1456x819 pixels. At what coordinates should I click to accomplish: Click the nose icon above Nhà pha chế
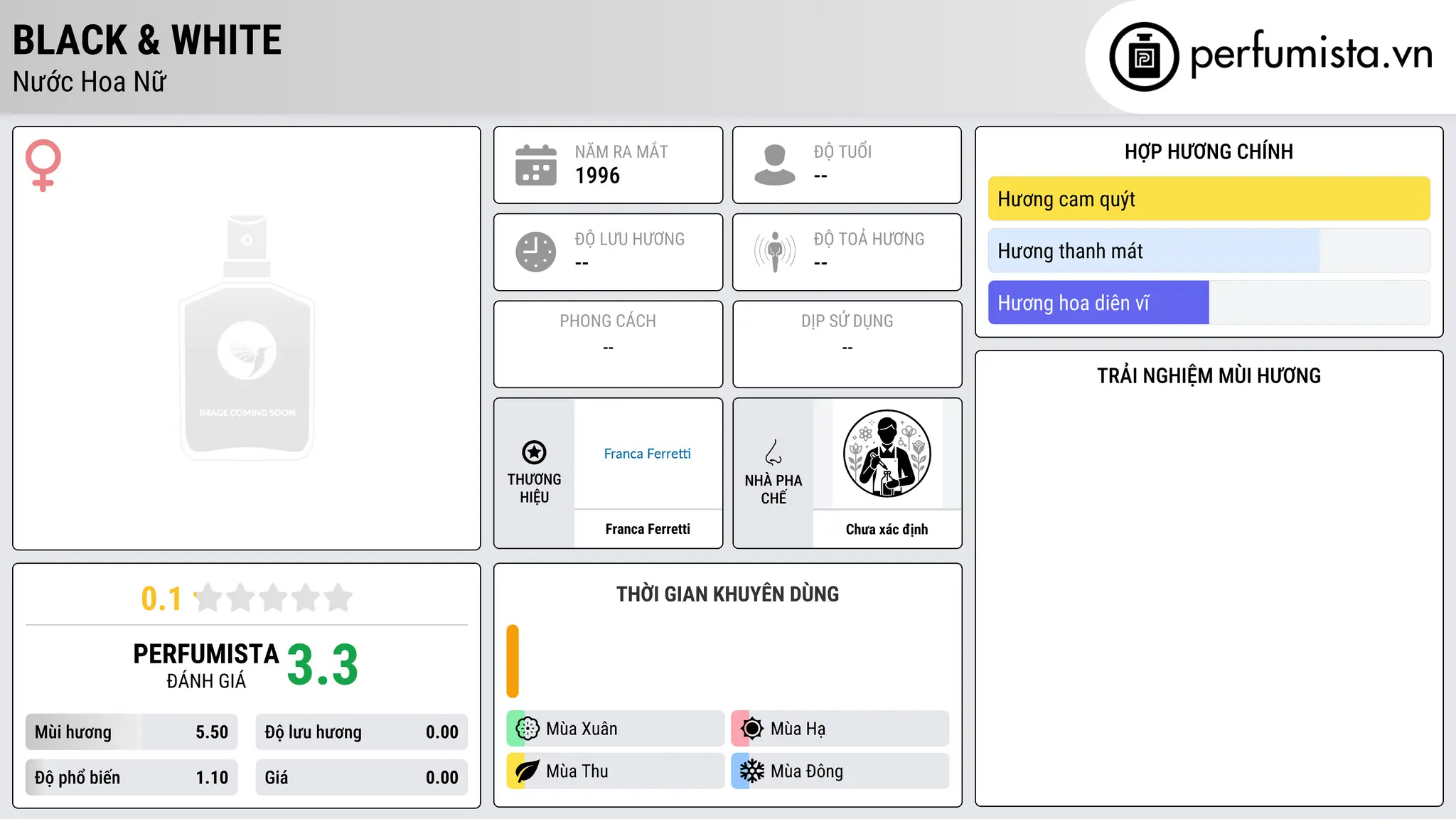point(773,452)
